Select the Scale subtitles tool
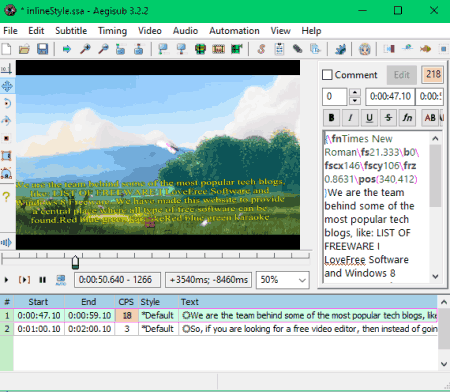This screenshot has width=450, height=392. click(x=7, y=138)
